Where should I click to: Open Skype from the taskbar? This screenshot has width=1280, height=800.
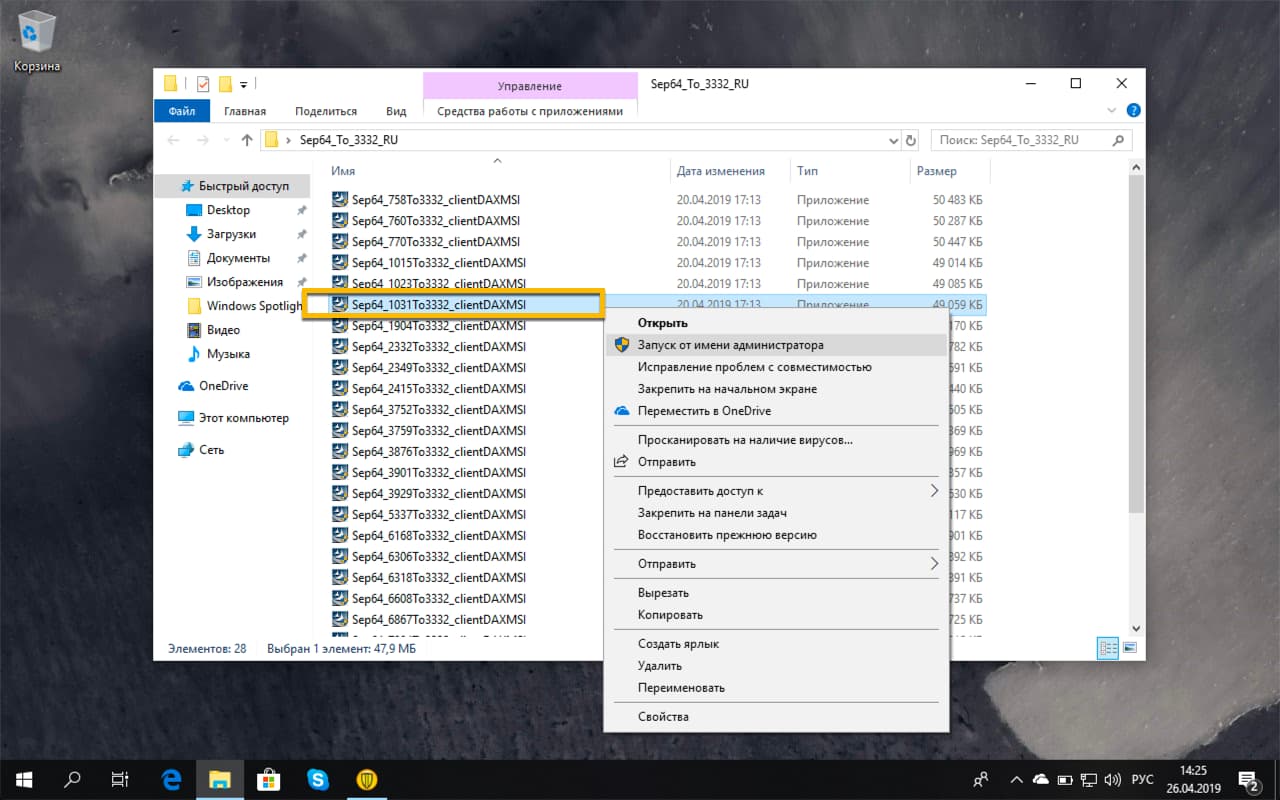click(x=318, y=779)
